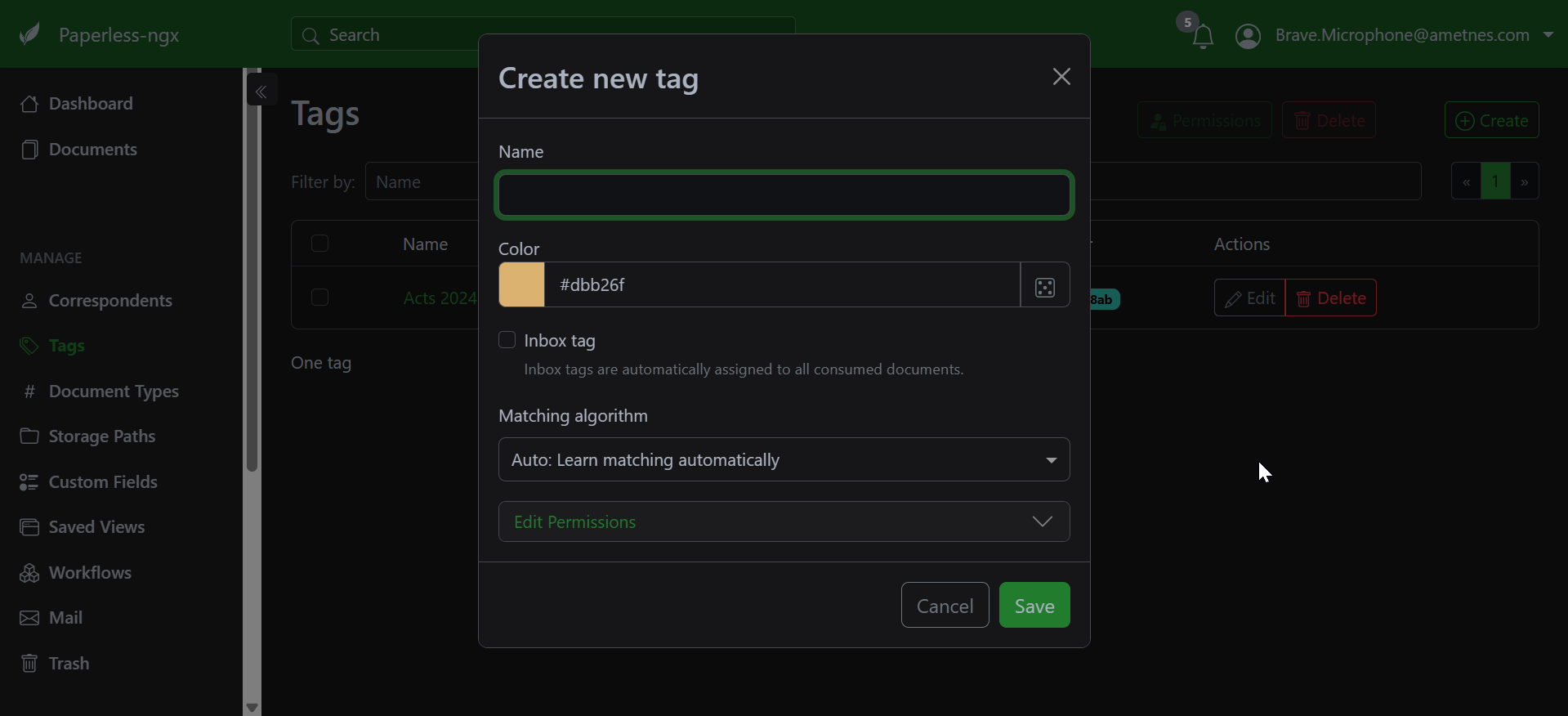
Task: Click the Trash icon in sidebar
Action: point(29,664)
